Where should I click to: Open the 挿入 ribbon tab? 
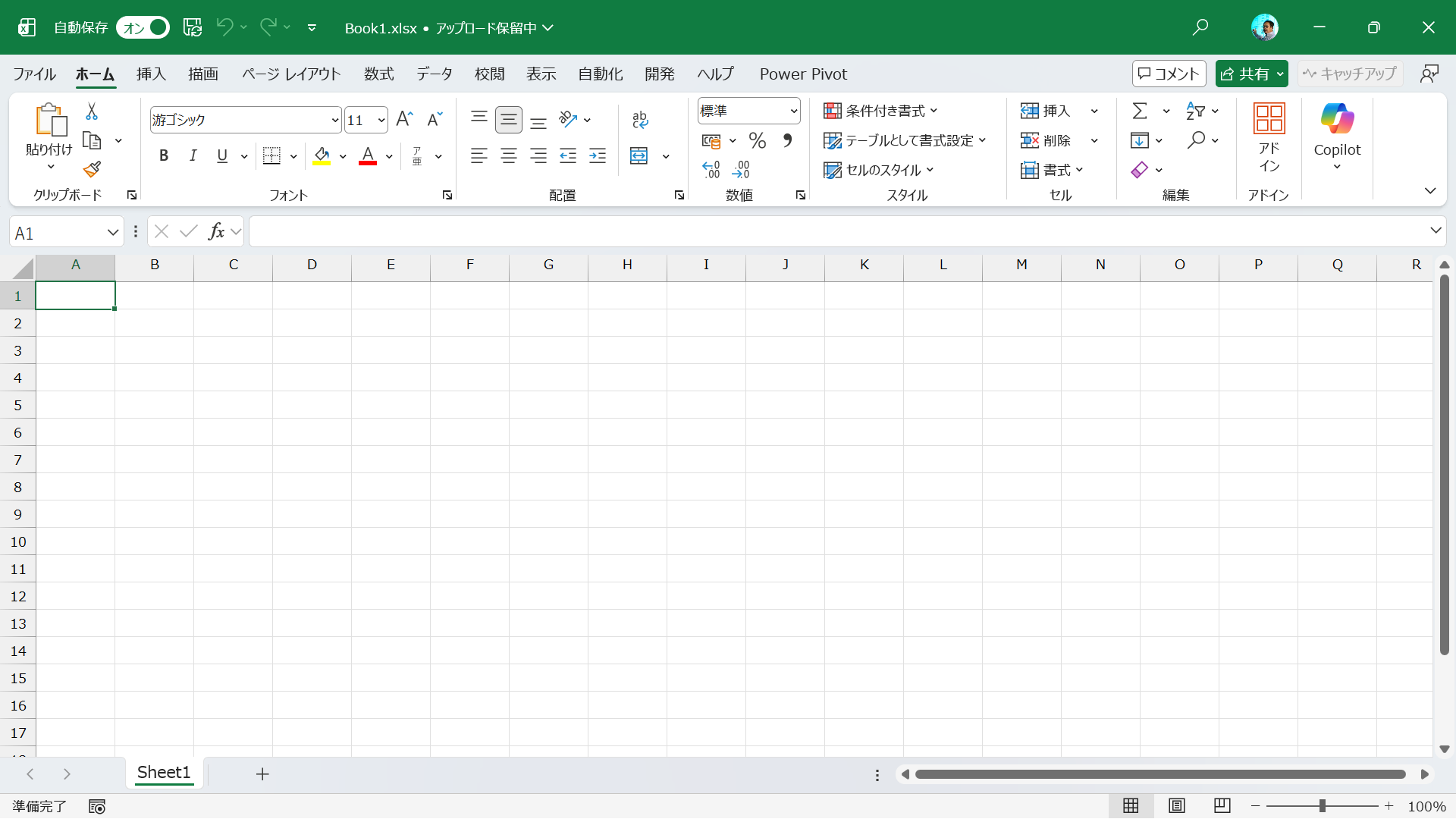click(151, 74)
